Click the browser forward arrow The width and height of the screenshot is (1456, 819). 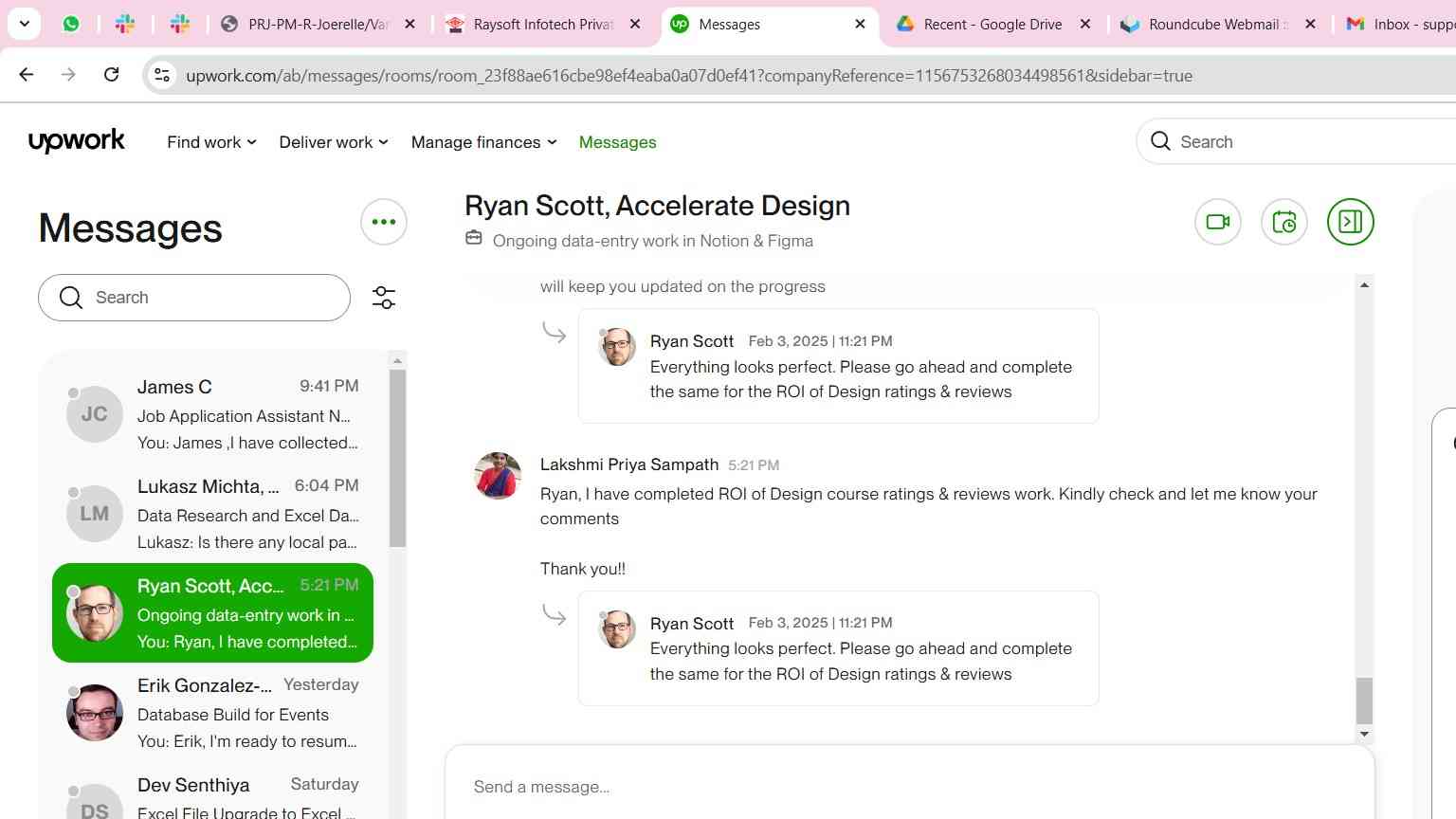point(68,75)
